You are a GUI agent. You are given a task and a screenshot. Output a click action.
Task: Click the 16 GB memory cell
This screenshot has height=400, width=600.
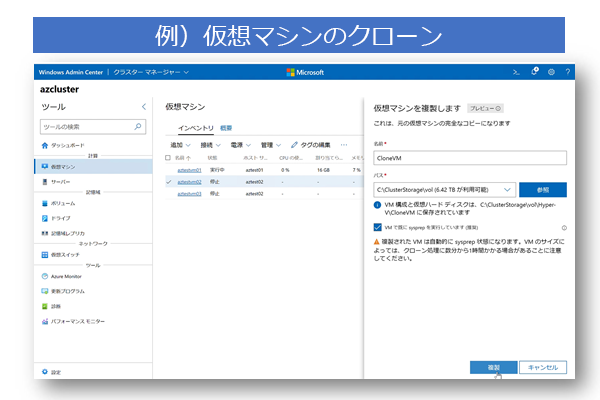[x=323, y=170]
